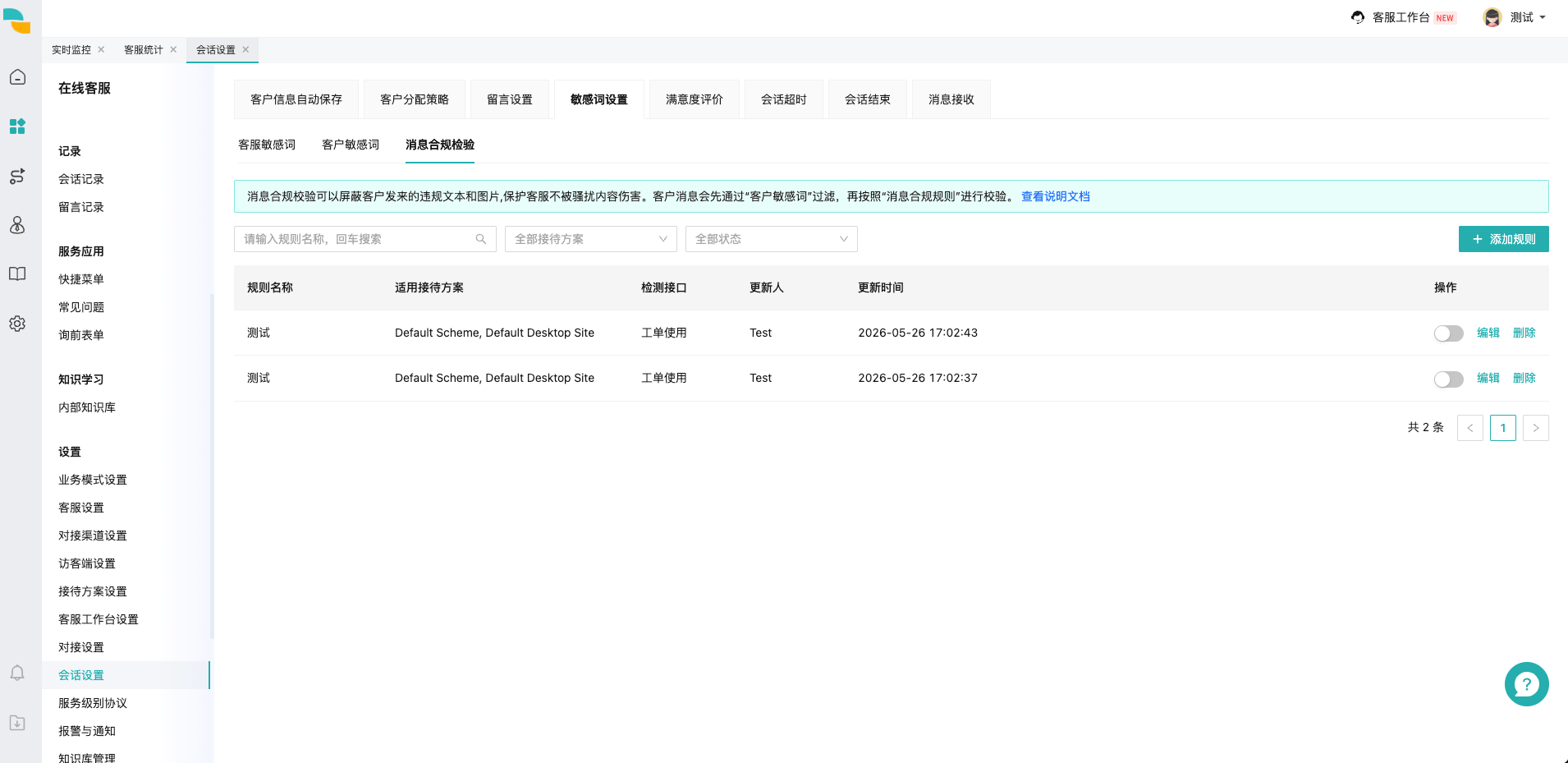This screenshot has width=1568, height=763.
Task: Close the 实时监控 tab
Action: (x=101, y=49)
